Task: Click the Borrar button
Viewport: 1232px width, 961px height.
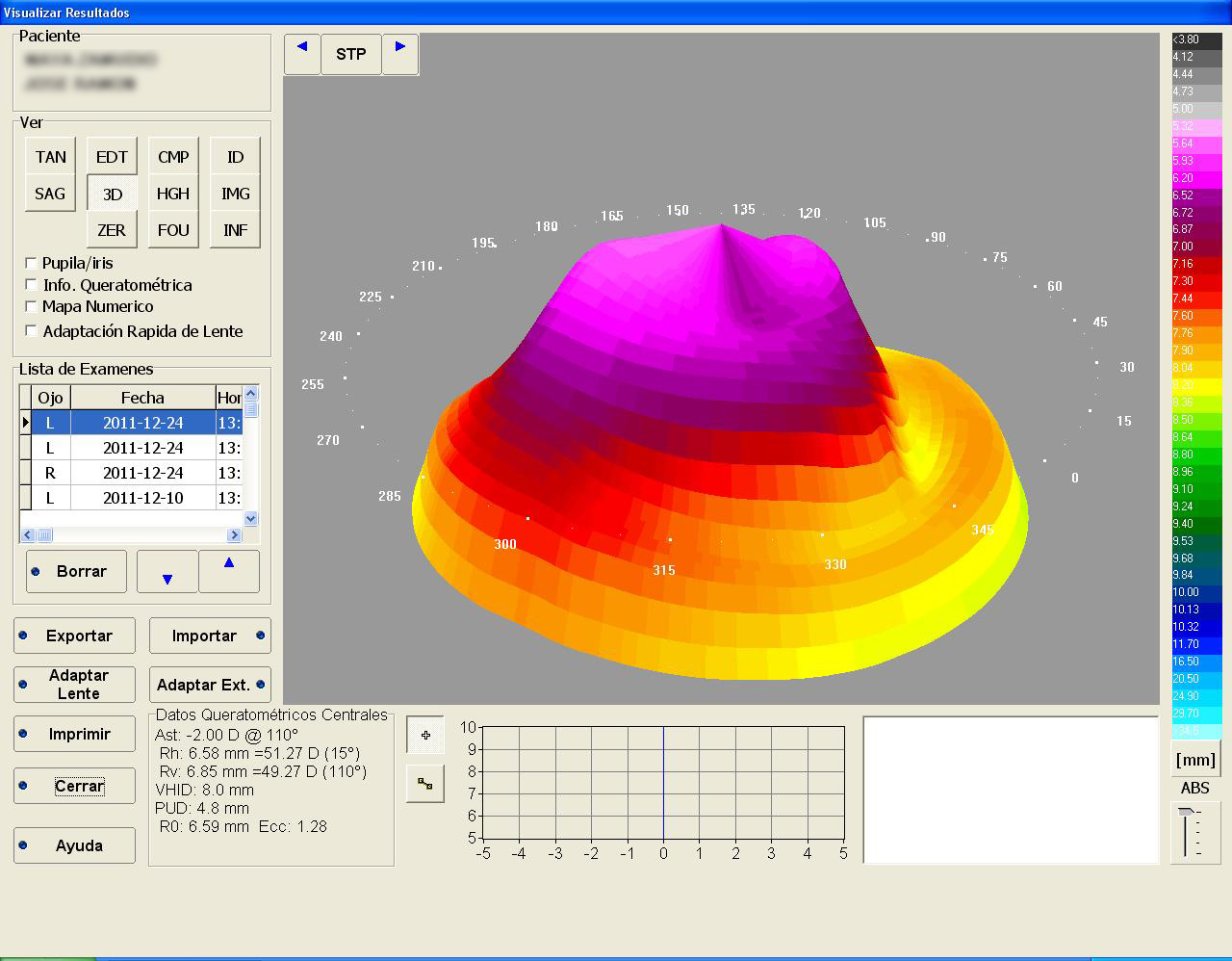Action: point(76,571)
